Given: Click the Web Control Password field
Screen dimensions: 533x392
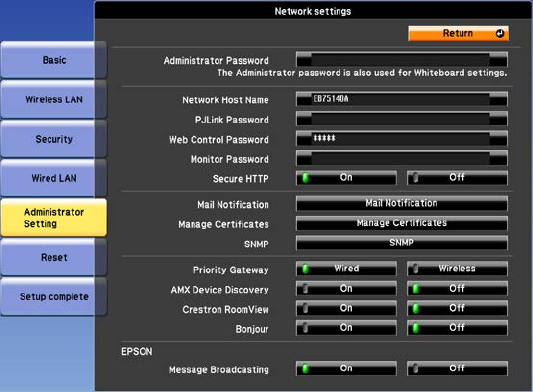Looking at the screenshot, I should pos(402,138).
